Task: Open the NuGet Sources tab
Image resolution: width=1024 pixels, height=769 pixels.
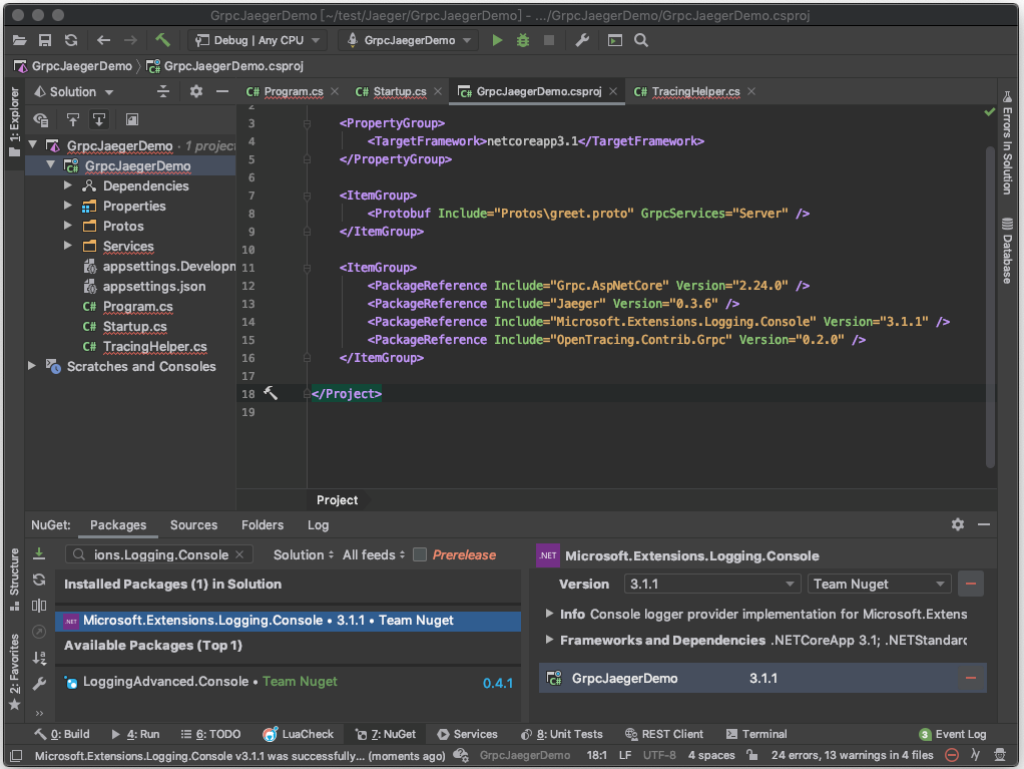Action: tap(193, 525)
